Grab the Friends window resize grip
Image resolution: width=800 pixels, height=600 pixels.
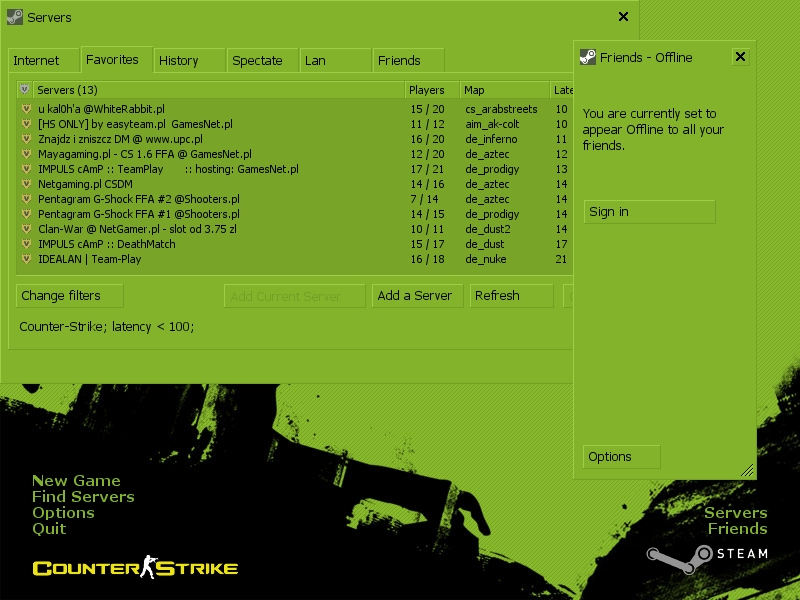(x=747, y=470)
